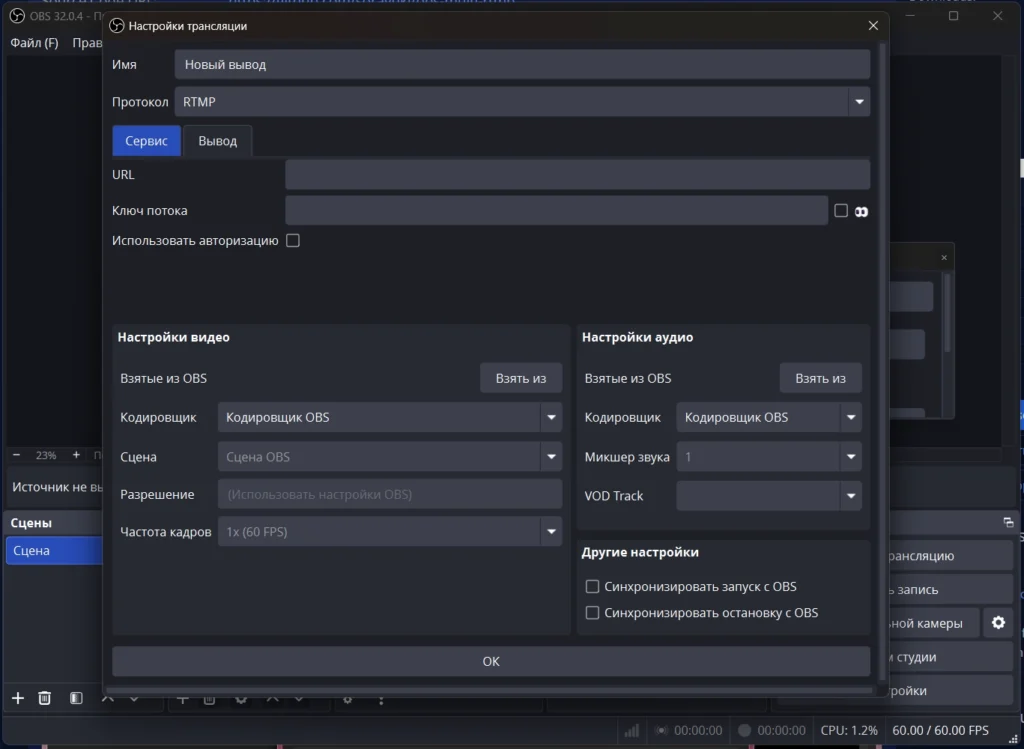Image resolution: width=1024 pixels, height=749 pixels.
Task: Click the dialog's vertical scrollbar
Action: [x=882, y=360]
